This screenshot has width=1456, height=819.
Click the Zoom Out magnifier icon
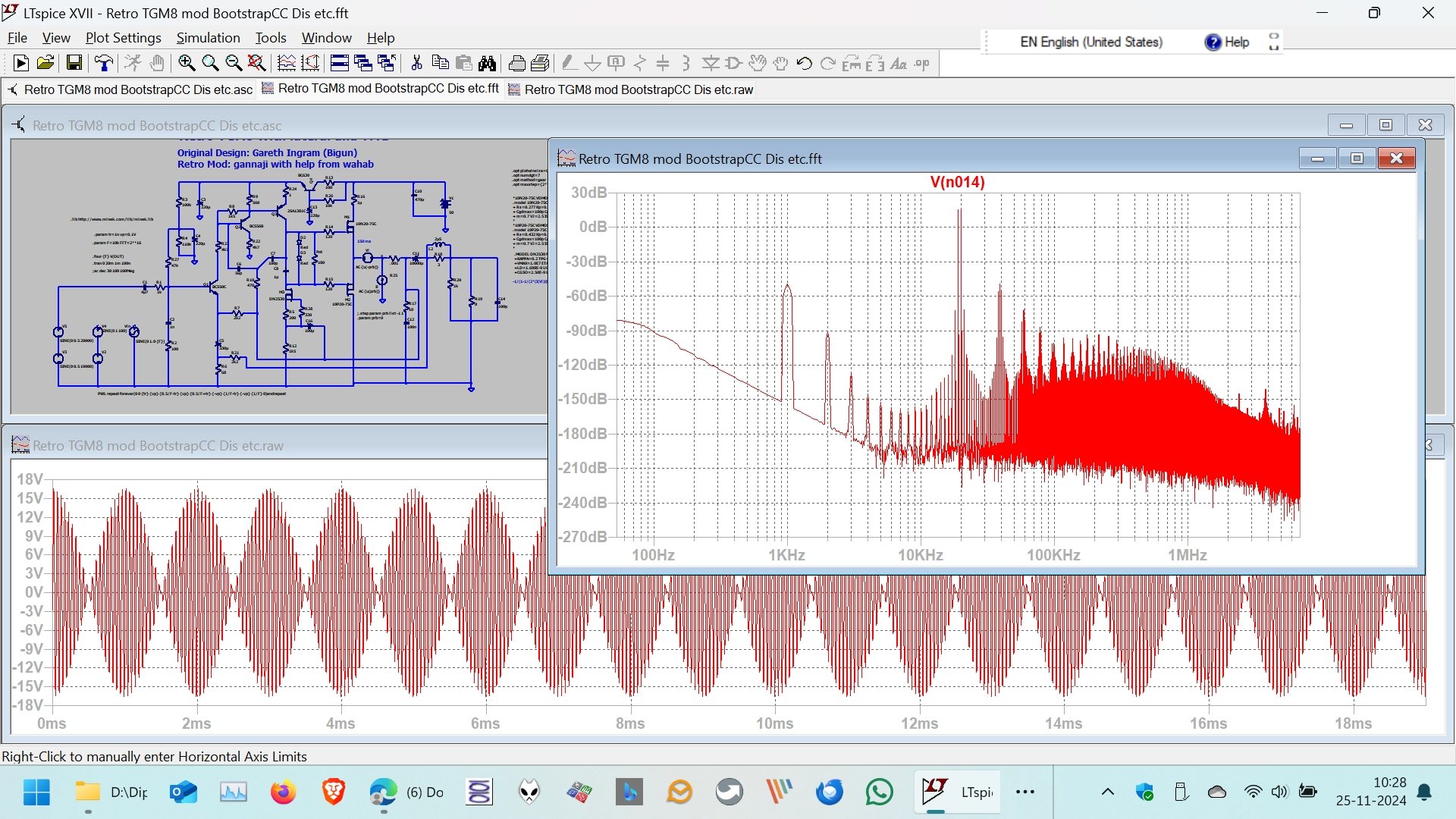234,64
